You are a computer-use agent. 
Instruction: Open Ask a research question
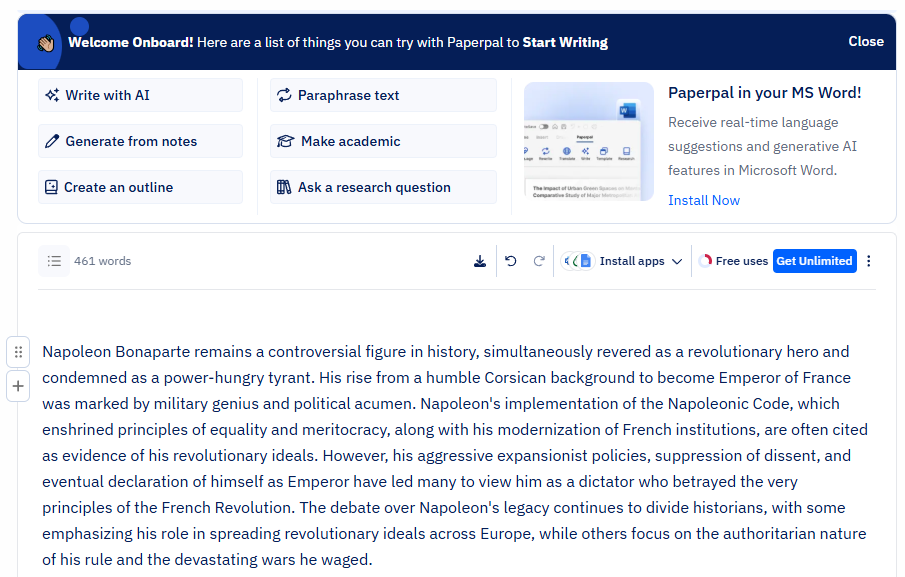tap(383, 188)
